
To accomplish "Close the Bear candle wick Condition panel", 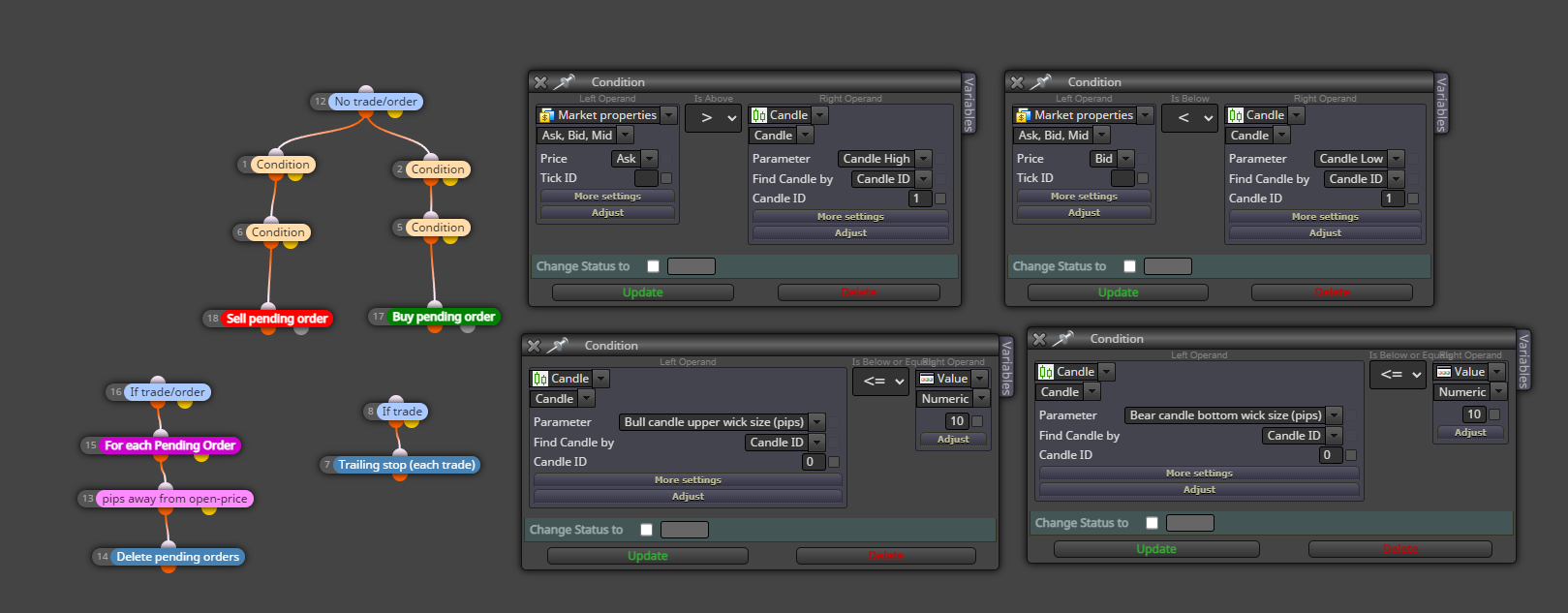I will coord(1039,339).
